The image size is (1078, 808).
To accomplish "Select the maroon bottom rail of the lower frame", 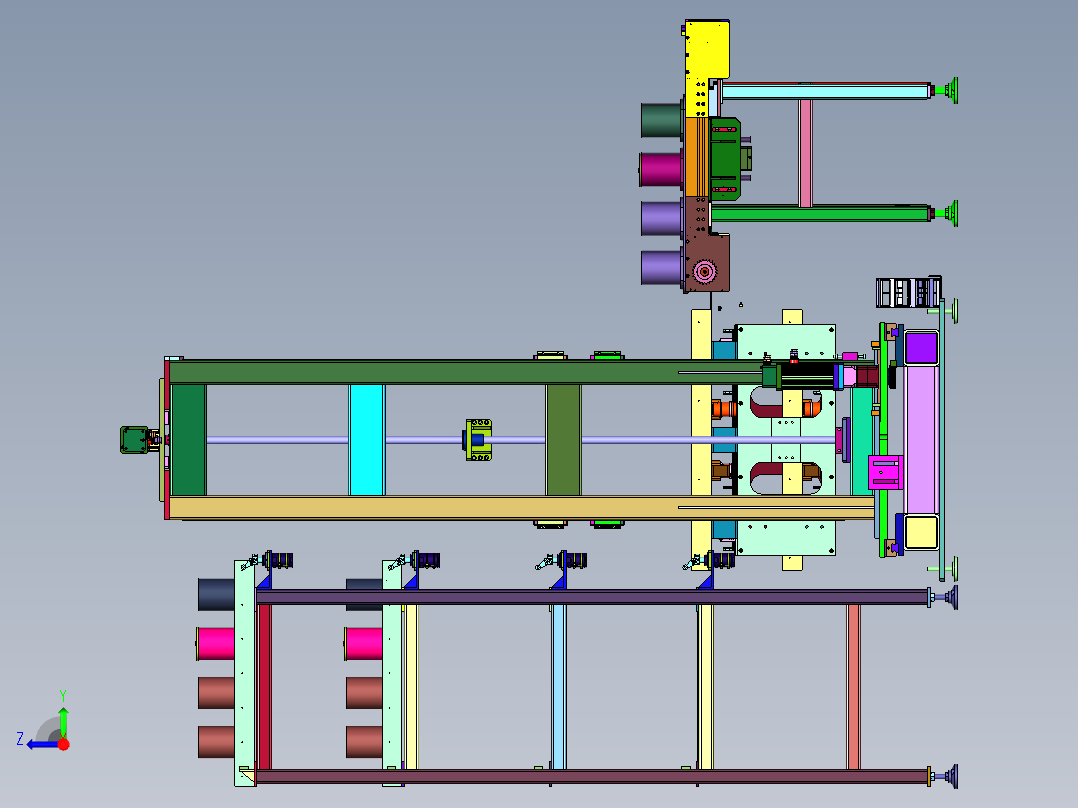I will click(592, 777).
